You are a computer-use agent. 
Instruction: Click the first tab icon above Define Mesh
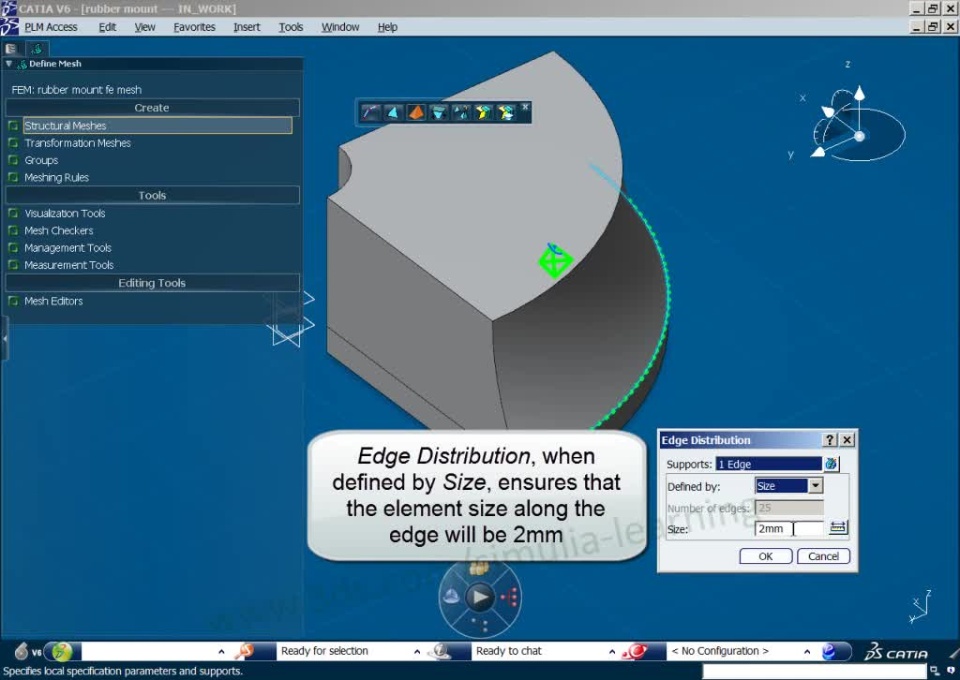tap(11, 49)
